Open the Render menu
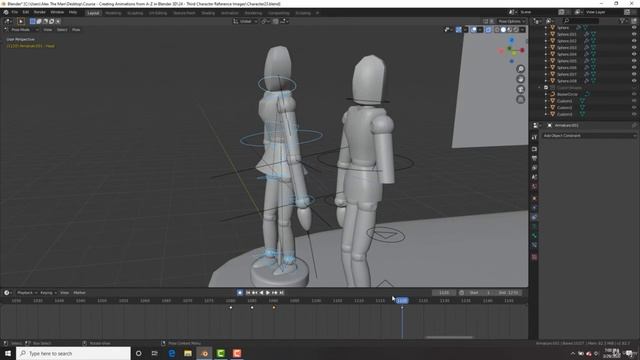Image resolution: width=640 pixels, height=360 pixels. pyautogui.click(x=40, y=12)
